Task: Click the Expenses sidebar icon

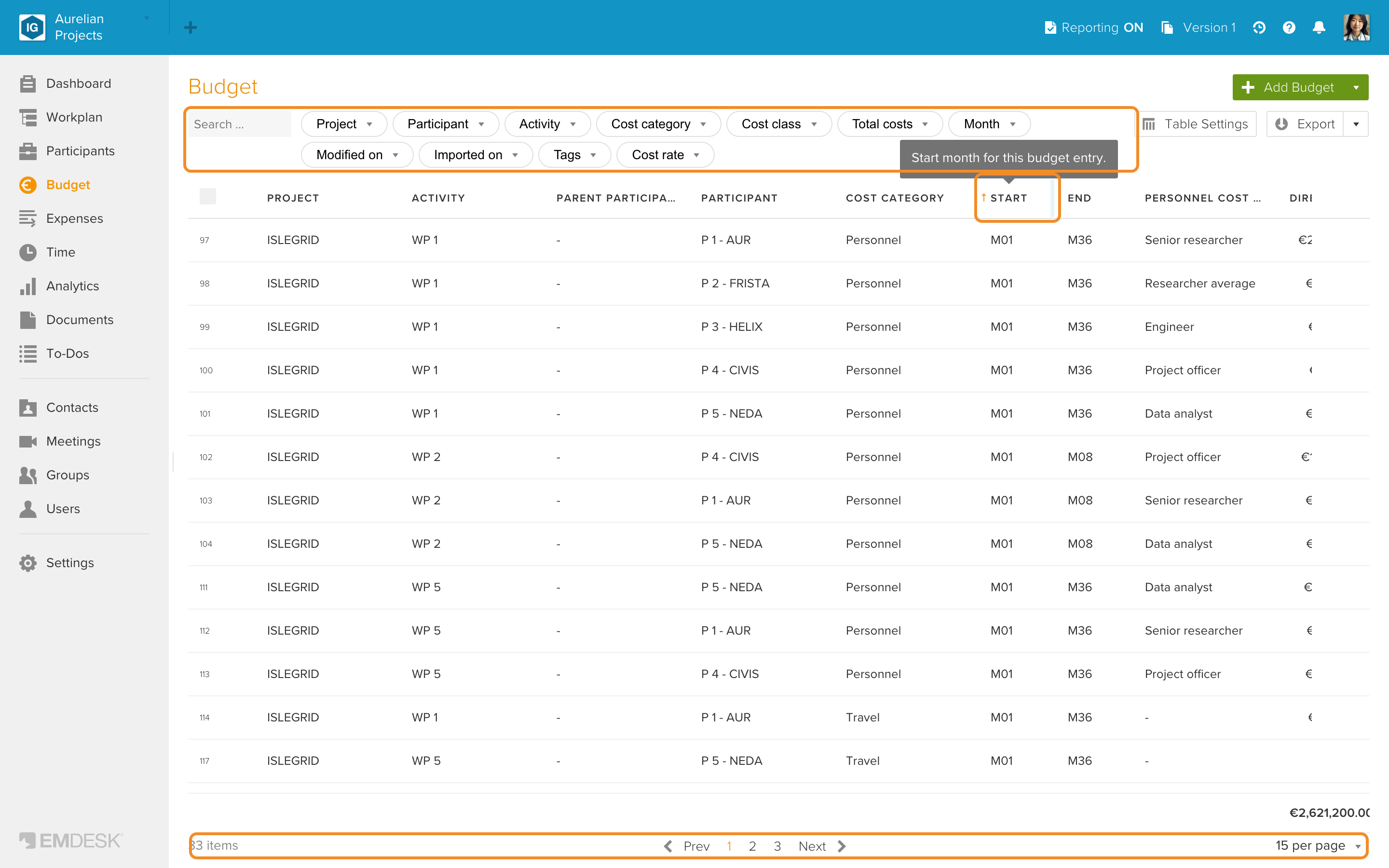Action: click(x=27, y=218)
